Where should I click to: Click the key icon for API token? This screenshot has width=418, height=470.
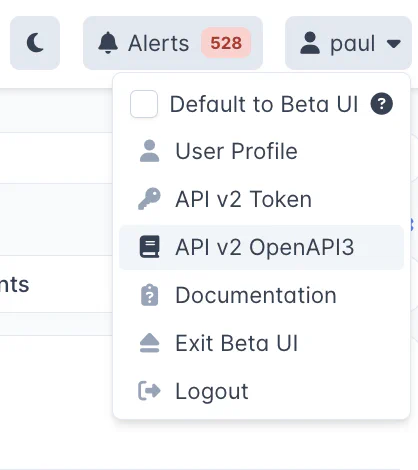pos(149,199)
